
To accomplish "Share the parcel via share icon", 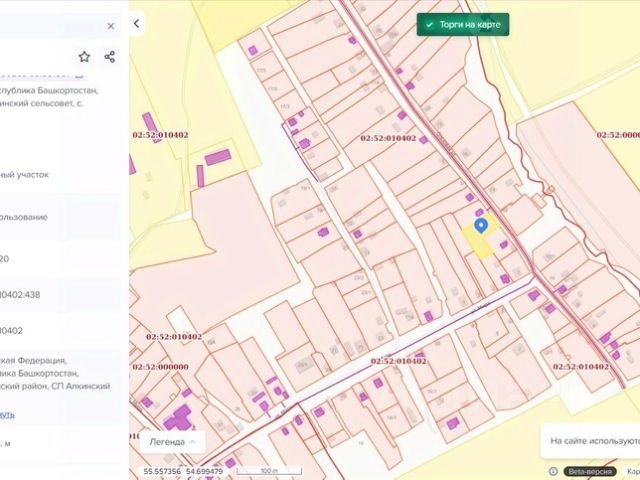I will 109,57.
